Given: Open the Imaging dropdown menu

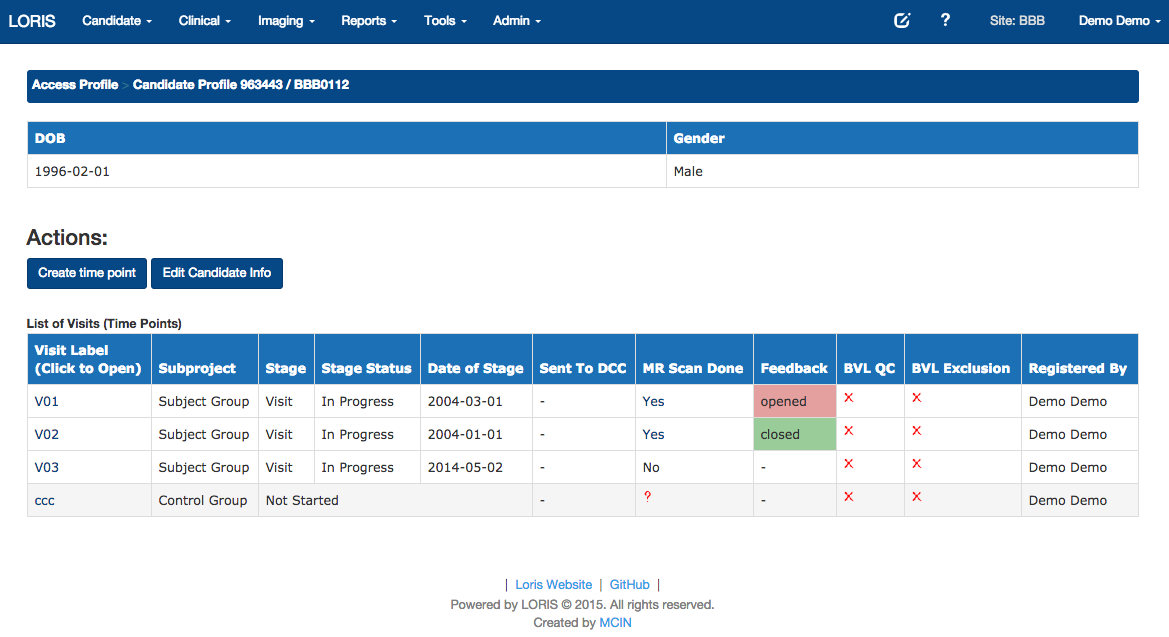Looking at the screenshot, I should tap(286, 21).
